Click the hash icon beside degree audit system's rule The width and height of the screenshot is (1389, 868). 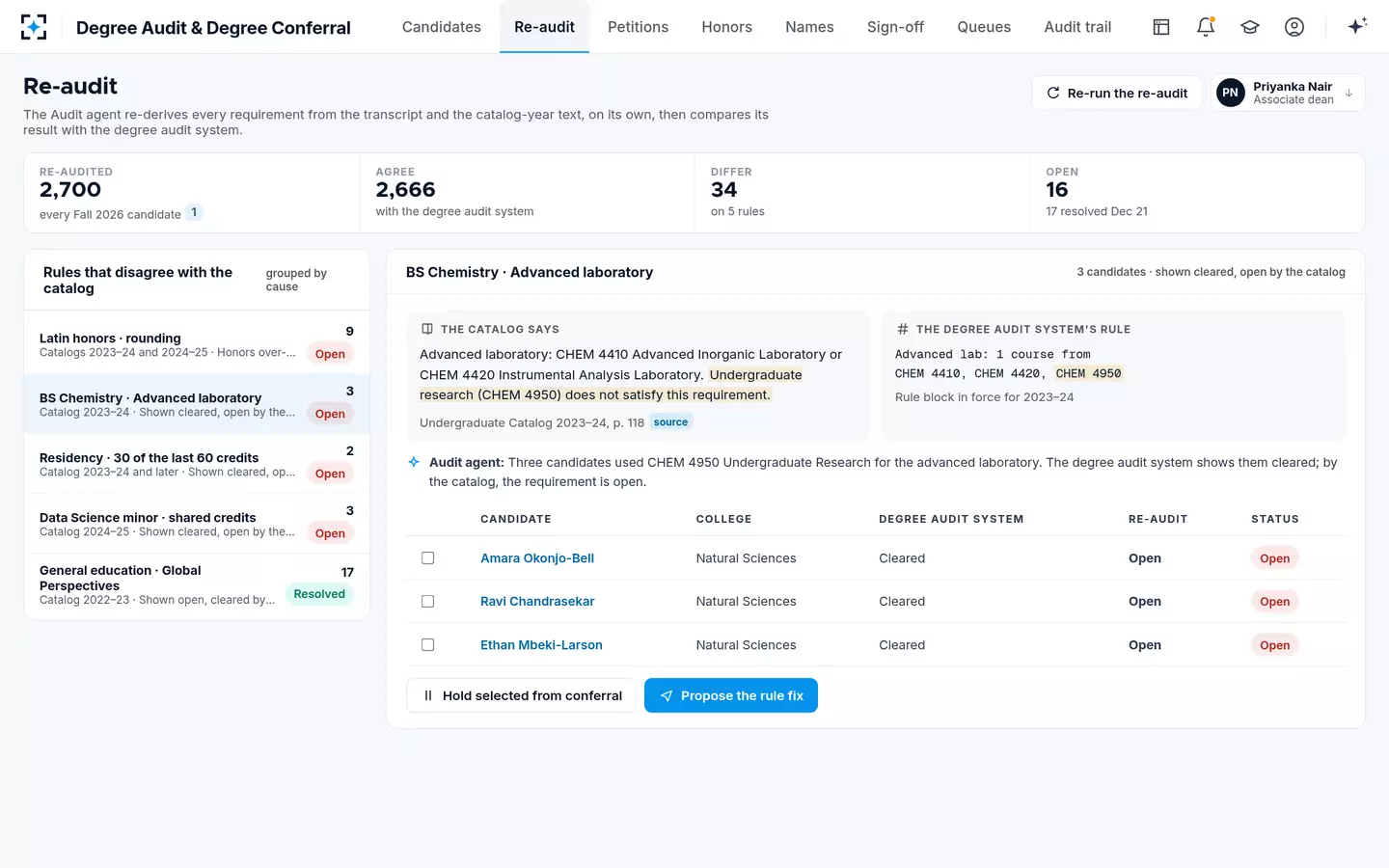pyautogui.click(x=903, y=329)
